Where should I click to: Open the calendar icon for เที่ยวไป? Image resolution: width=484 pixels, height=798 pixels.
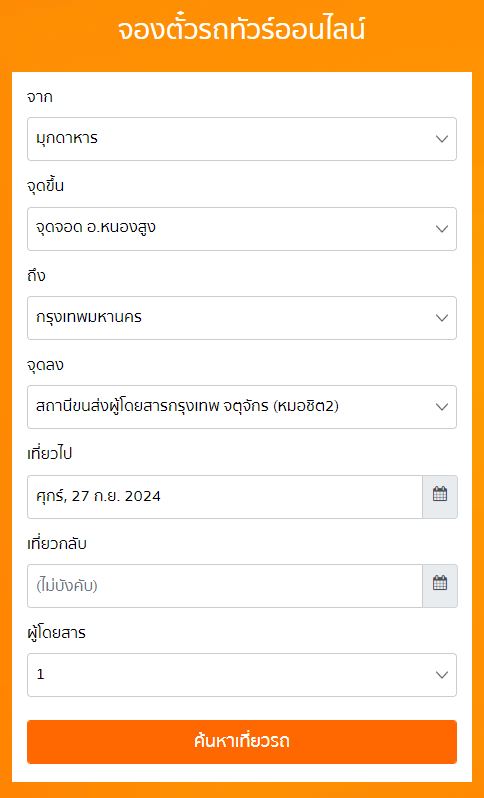point(440,497)
